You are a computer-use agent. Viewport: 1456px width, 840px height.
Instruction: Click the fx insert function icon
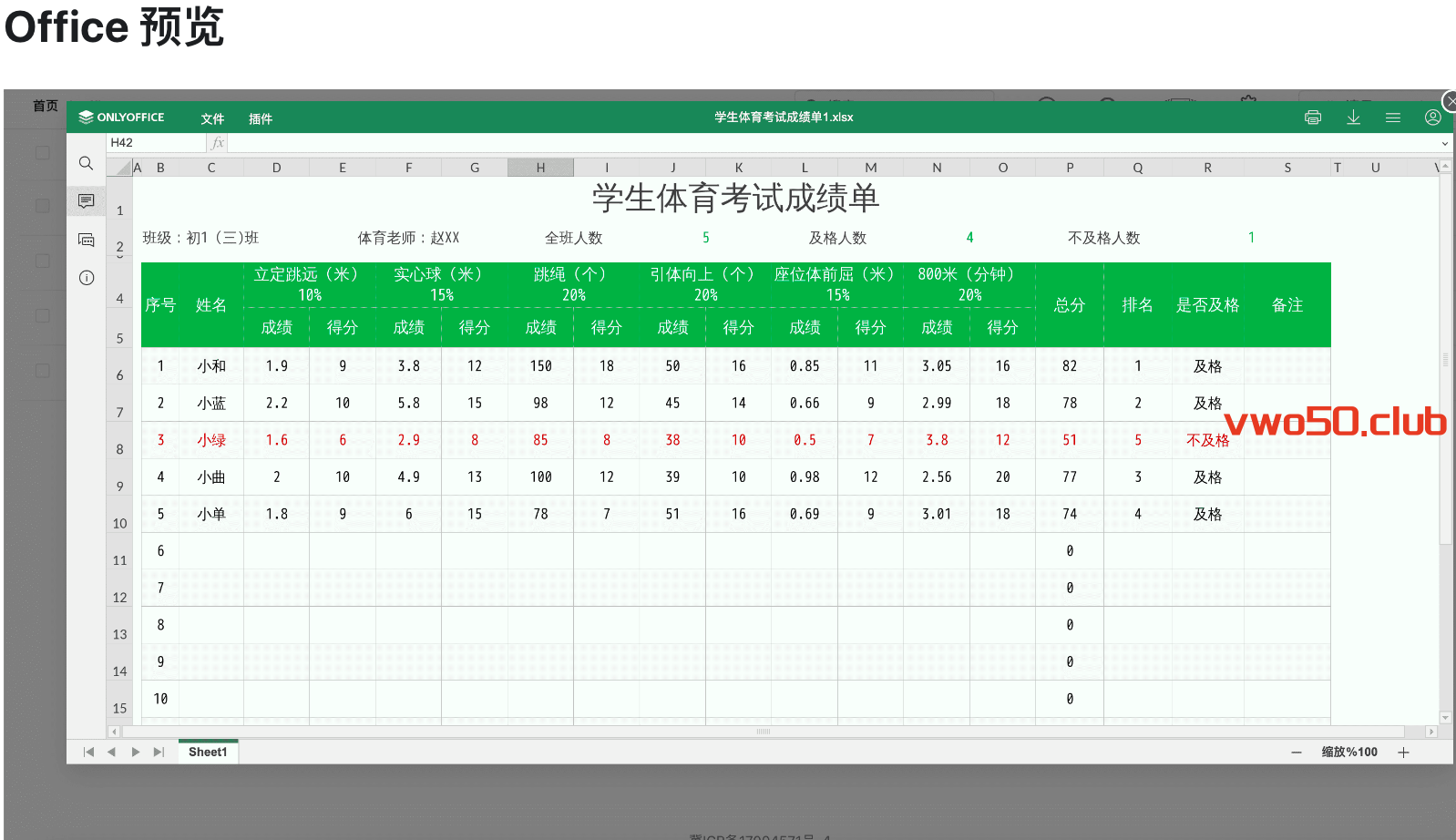[x=217, y=143]
